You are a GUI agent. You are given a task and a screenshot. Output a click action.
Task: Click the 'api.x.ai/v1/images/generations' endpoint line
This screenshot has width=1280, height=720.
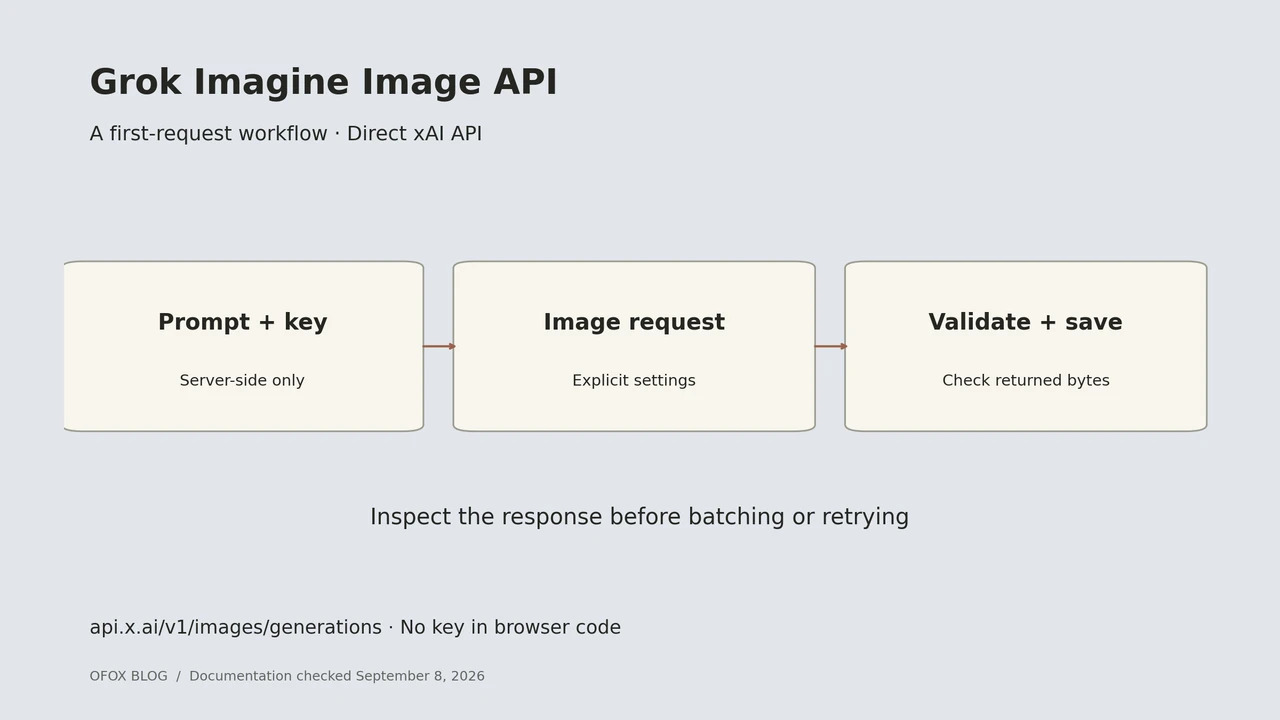tap(355, 628)
